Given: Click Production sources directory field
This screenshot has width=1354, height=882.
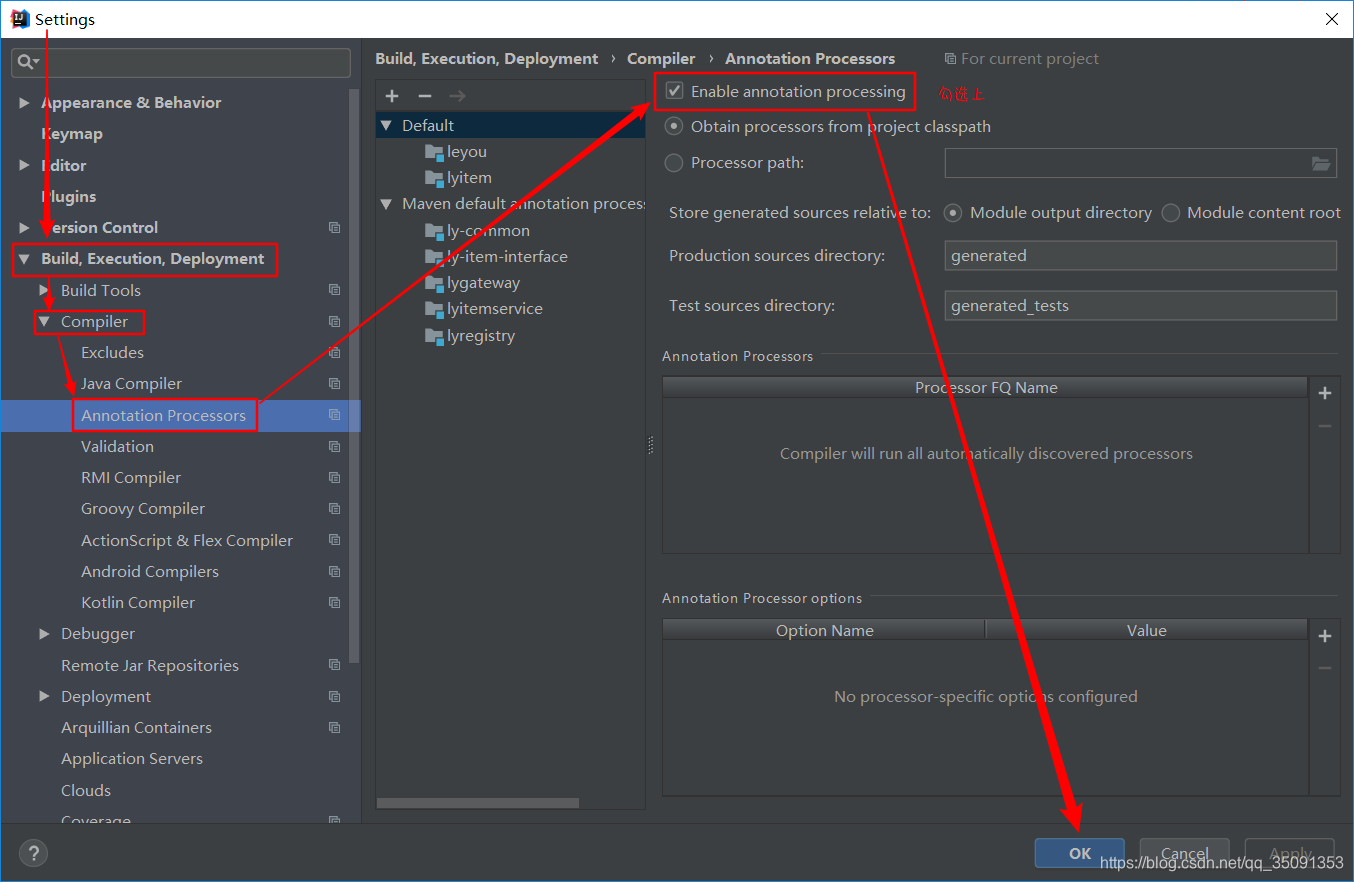Looking at the screenshot, I should (x=1141, y=256).
